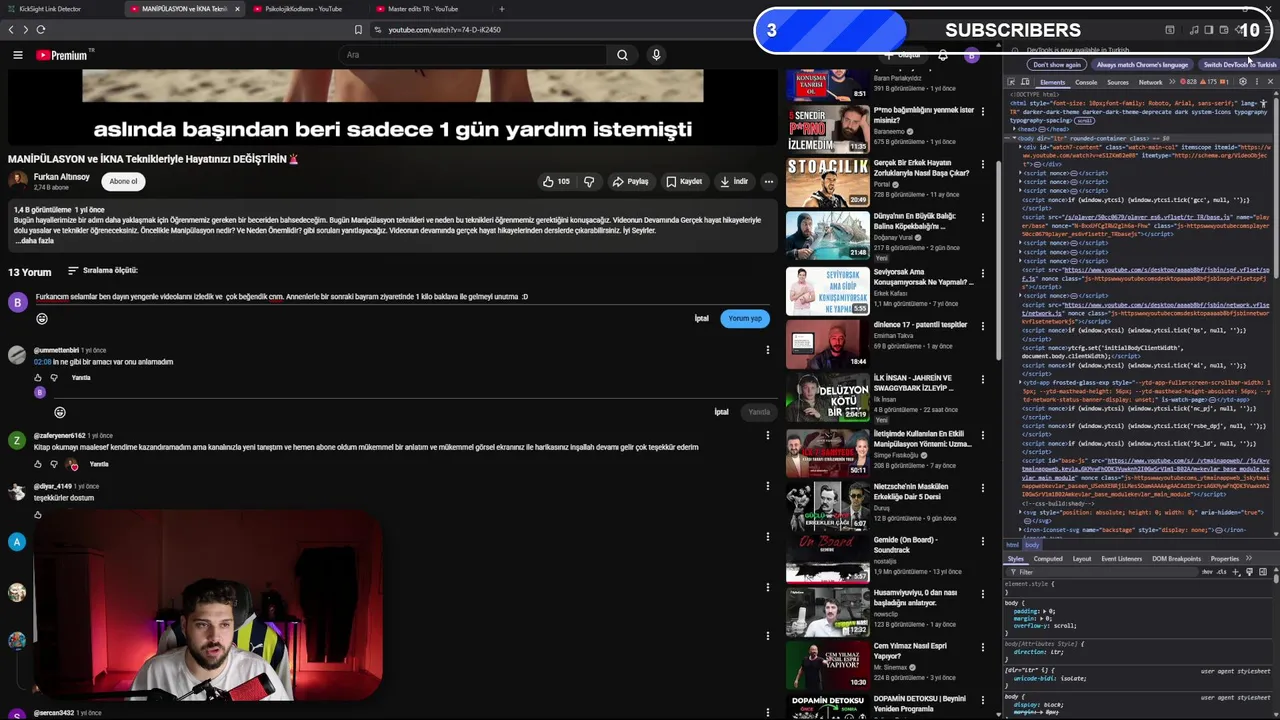Click İndir to download video
The height and width of the screenshot is (720, 1280).
tap(733, 182)
